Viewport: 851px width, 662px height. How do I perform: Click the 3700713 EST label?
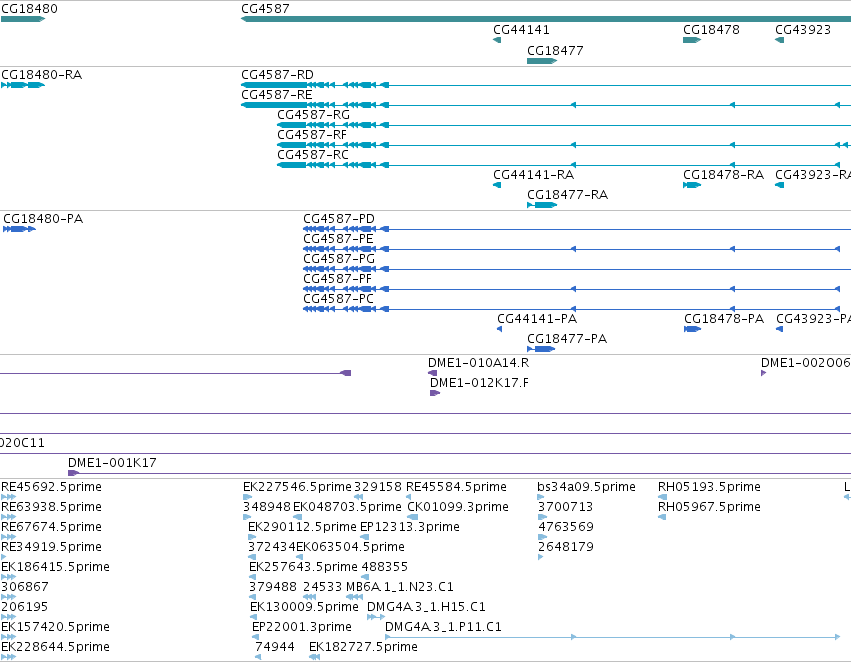566,507
